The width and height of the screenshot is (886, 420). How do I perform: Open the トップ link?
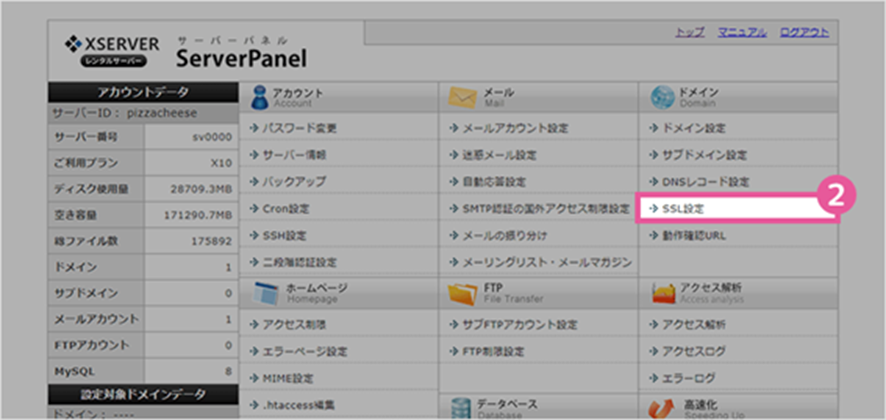[x=689, y=32]
